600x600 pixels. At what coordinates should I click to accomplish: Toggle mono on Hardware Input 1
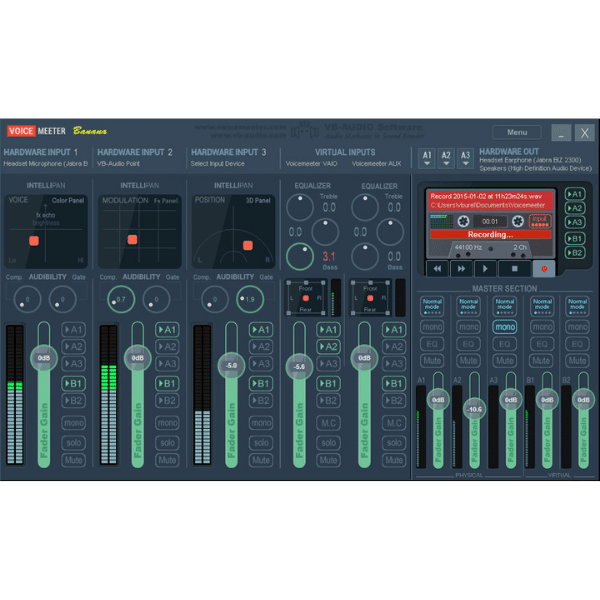click(73, 423)
